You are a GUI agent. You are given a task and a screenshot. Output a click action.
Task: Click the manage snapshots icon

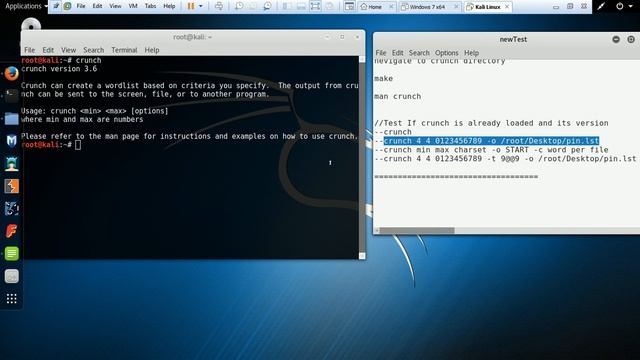[267, 6]
